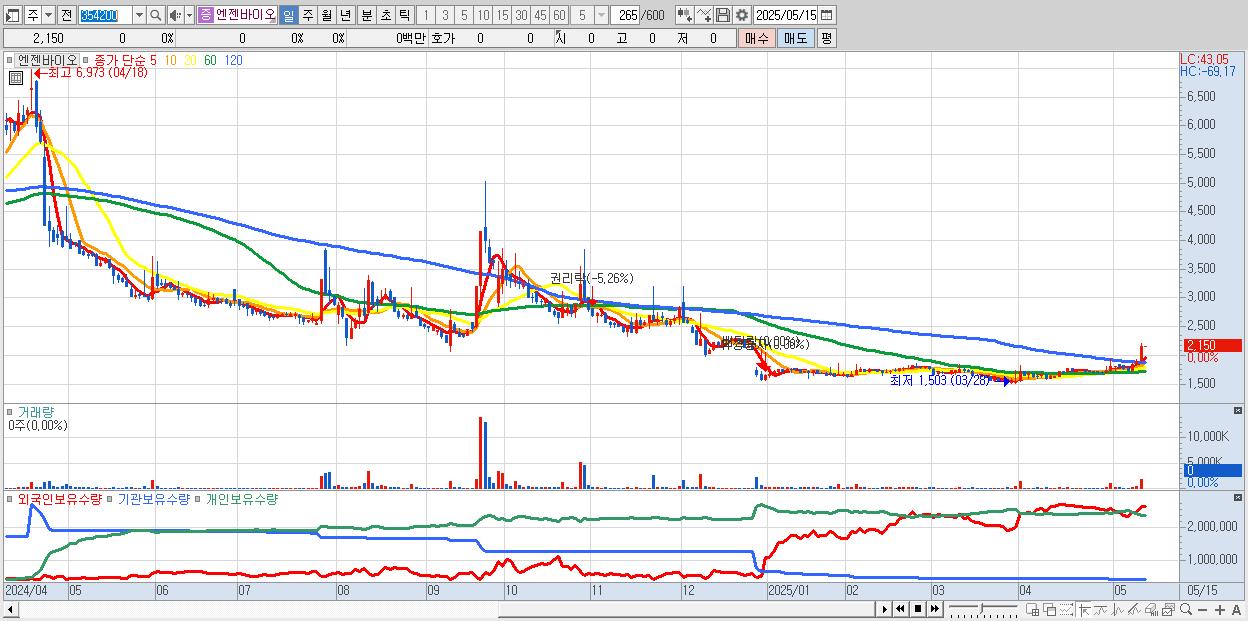Open the stock code history dropdown arrow
1248x621 pixels.
point(139,15)
